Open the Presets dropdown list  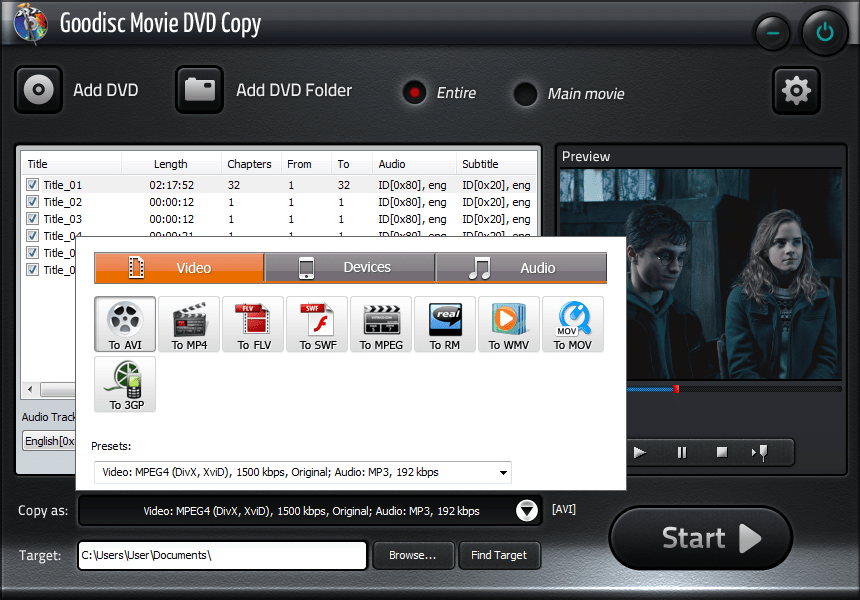pyautogui.click(x=504, y=472)
